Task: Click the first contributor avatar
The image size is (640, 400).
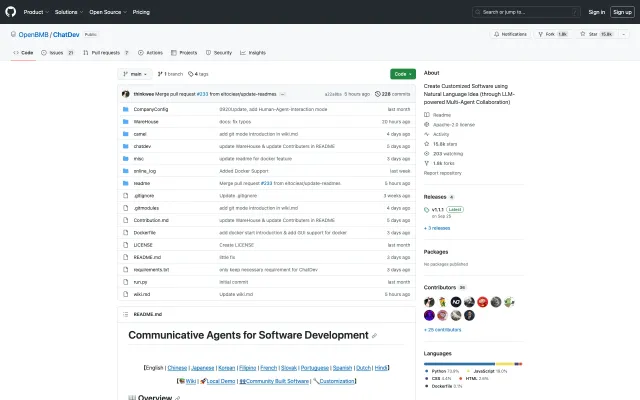Action: tap(429, 302)
